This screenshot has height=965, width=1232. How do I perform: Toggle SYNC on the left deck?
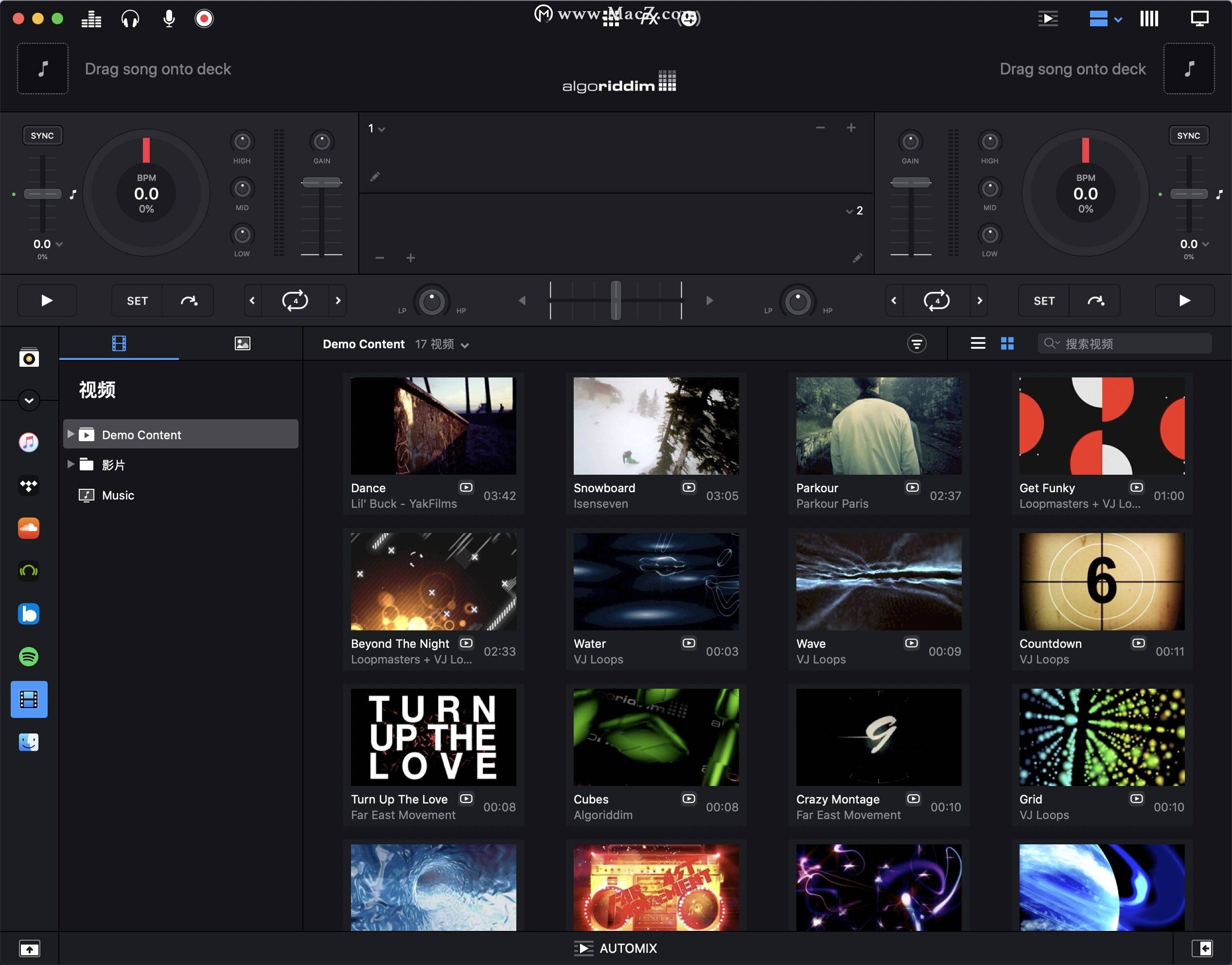42,136
